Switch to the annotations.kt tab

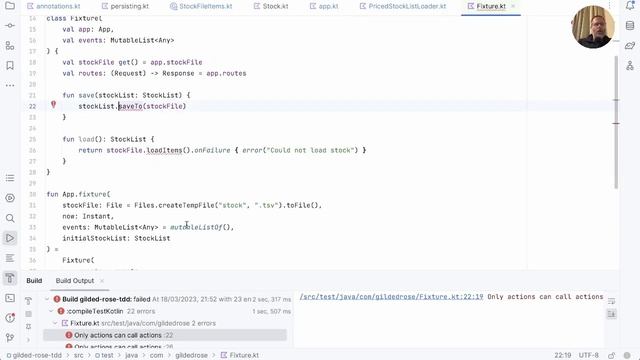point(53,6)
